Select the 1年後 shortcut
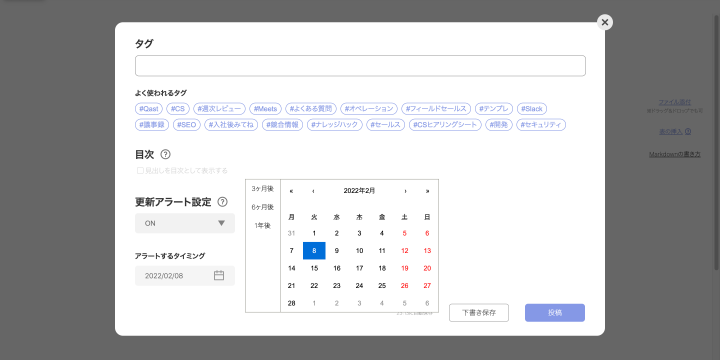The image size is (720, 360). pyautogui.click(x=263, y=225)
